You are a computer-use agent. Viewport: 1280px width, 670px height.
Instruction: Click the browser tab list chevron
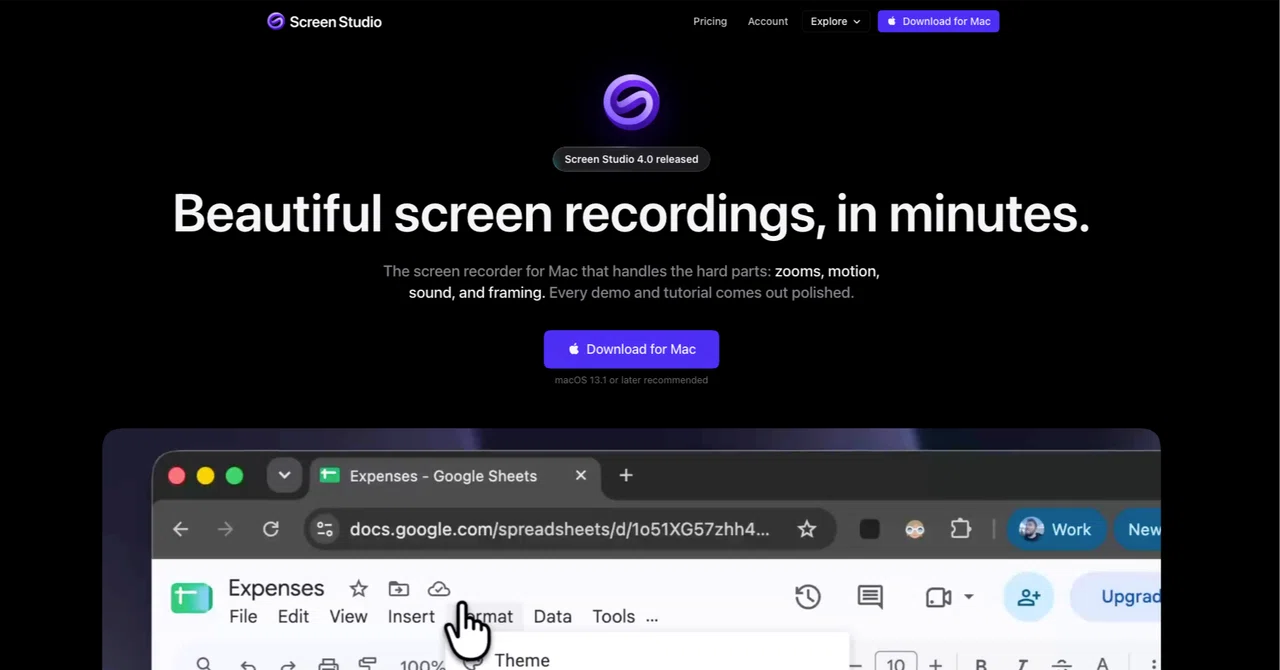(x=284, y=475)
